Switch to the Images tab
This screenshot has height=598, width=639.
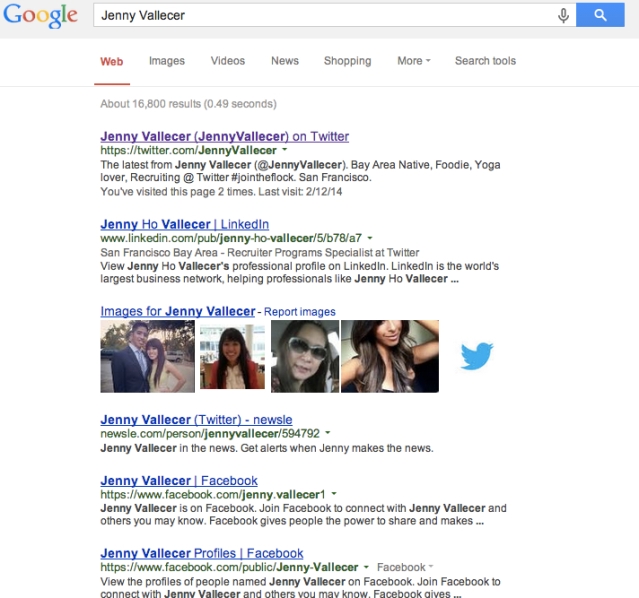[x=167, y=61]
